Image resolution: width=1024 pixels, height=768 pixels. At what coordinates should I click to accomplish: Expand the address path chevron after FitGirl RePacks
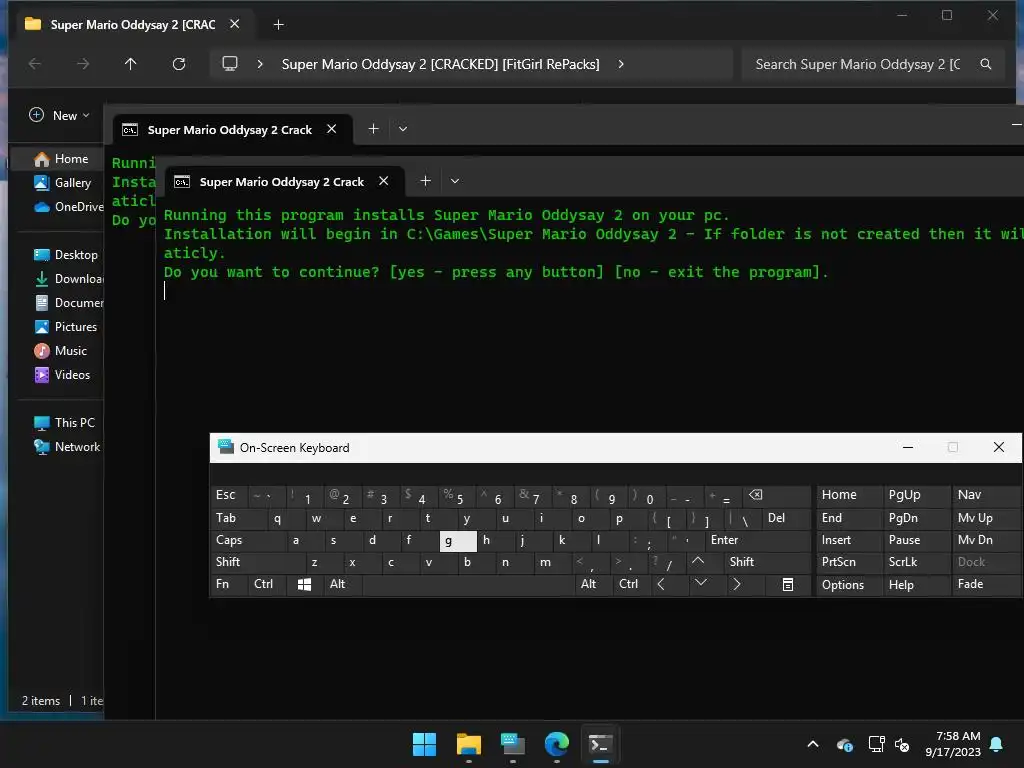pyautogui.click(x=620, y=64)
